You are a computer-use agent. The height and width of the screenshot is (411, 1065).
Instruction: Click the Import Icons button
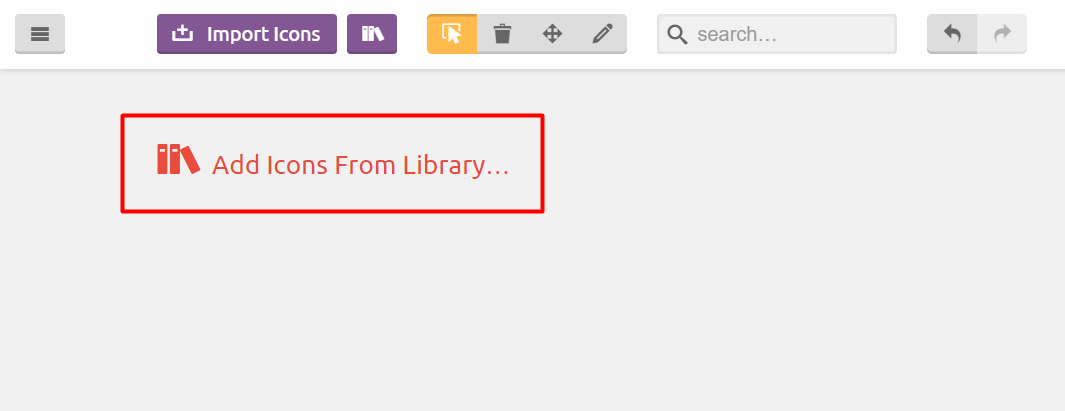tap(247, 34)
